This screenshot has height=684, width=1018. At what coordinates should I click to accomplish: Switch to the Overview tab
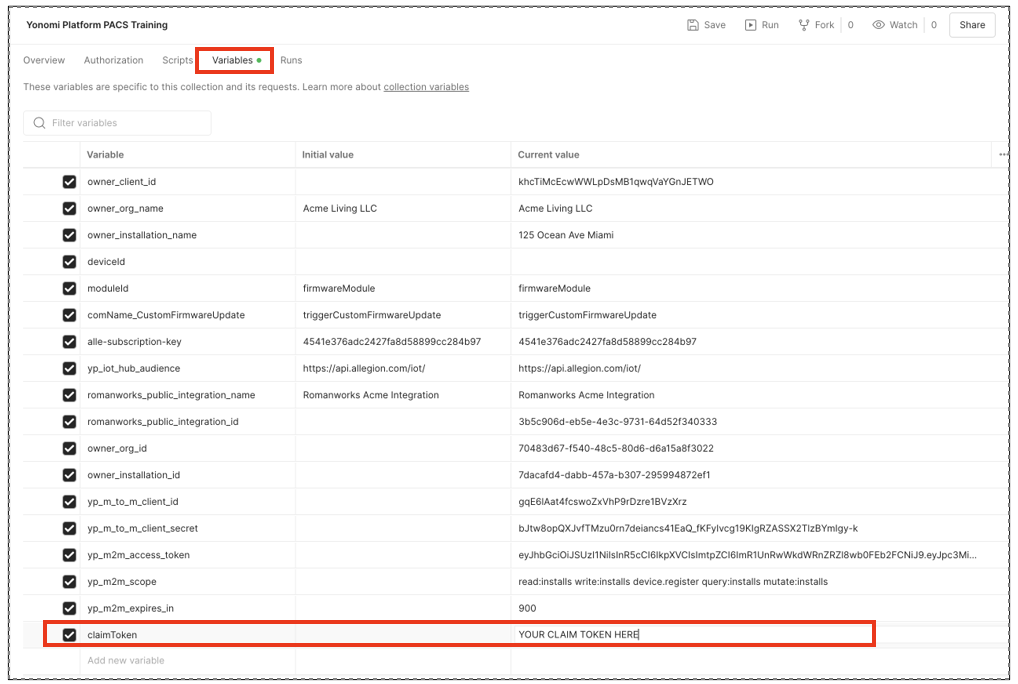point(44,60)
